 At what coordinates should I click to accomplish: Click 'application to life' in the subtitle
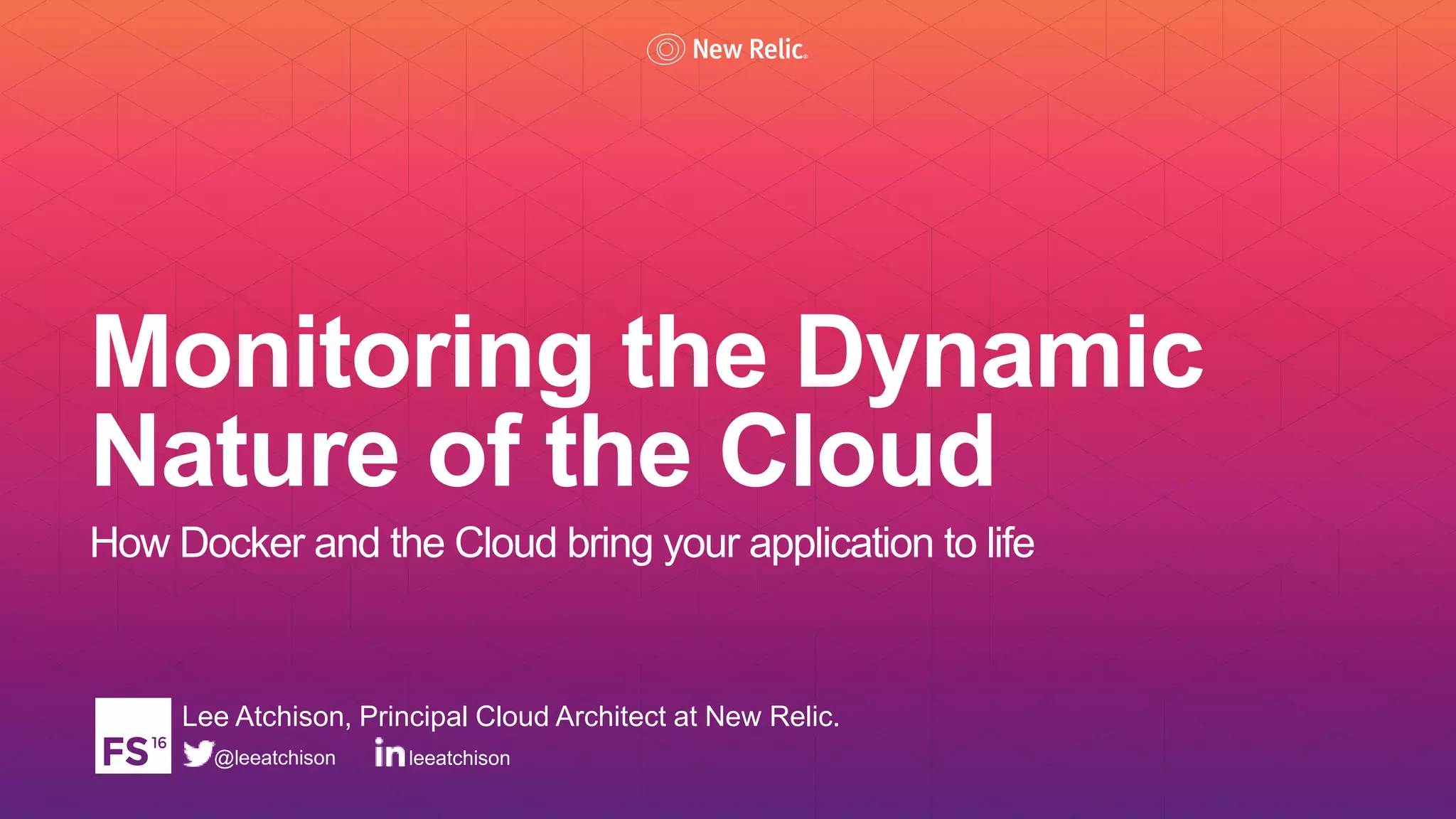click(892, 543)
